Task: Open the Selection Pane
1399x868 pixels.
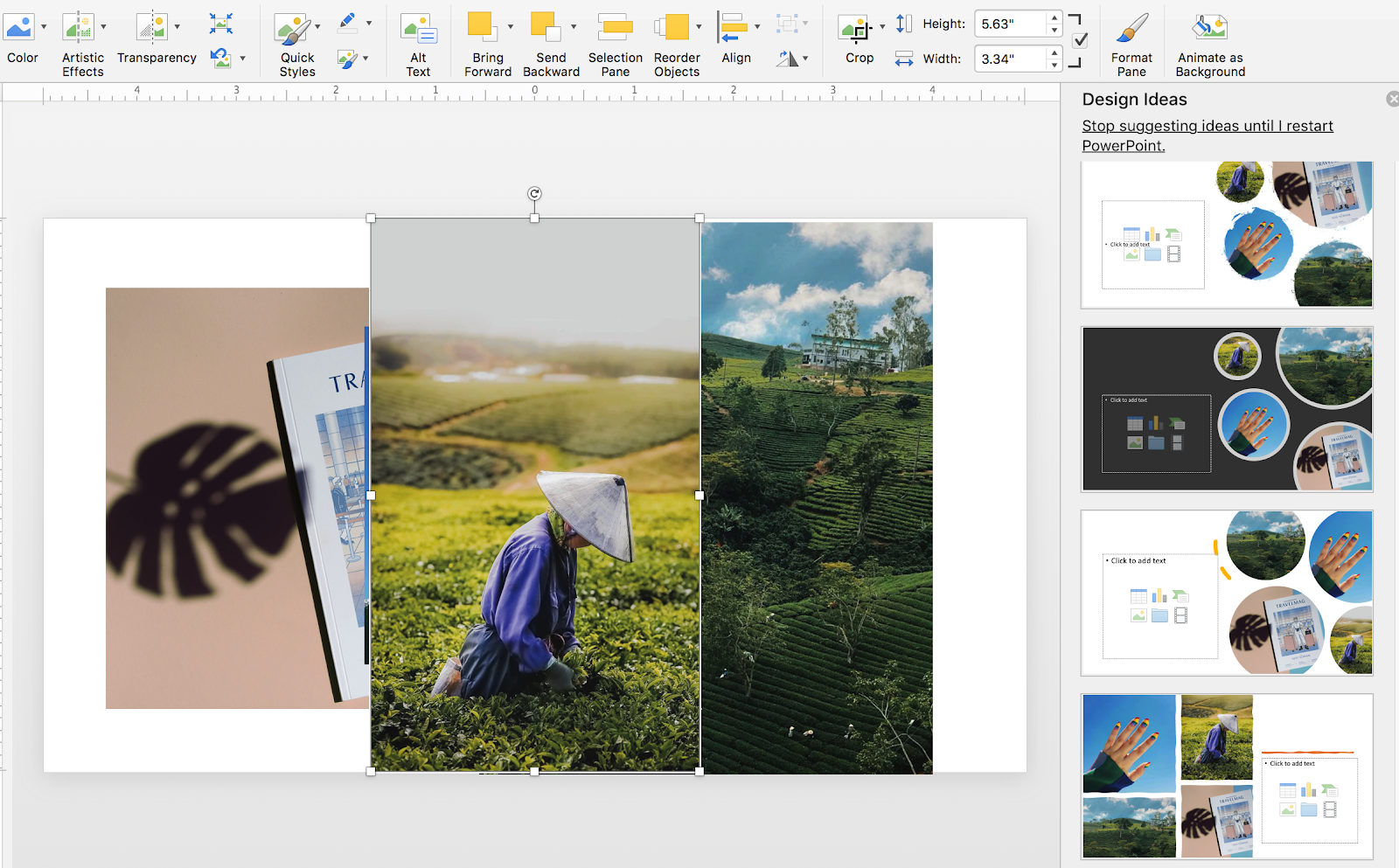Action: coord(616,35)
